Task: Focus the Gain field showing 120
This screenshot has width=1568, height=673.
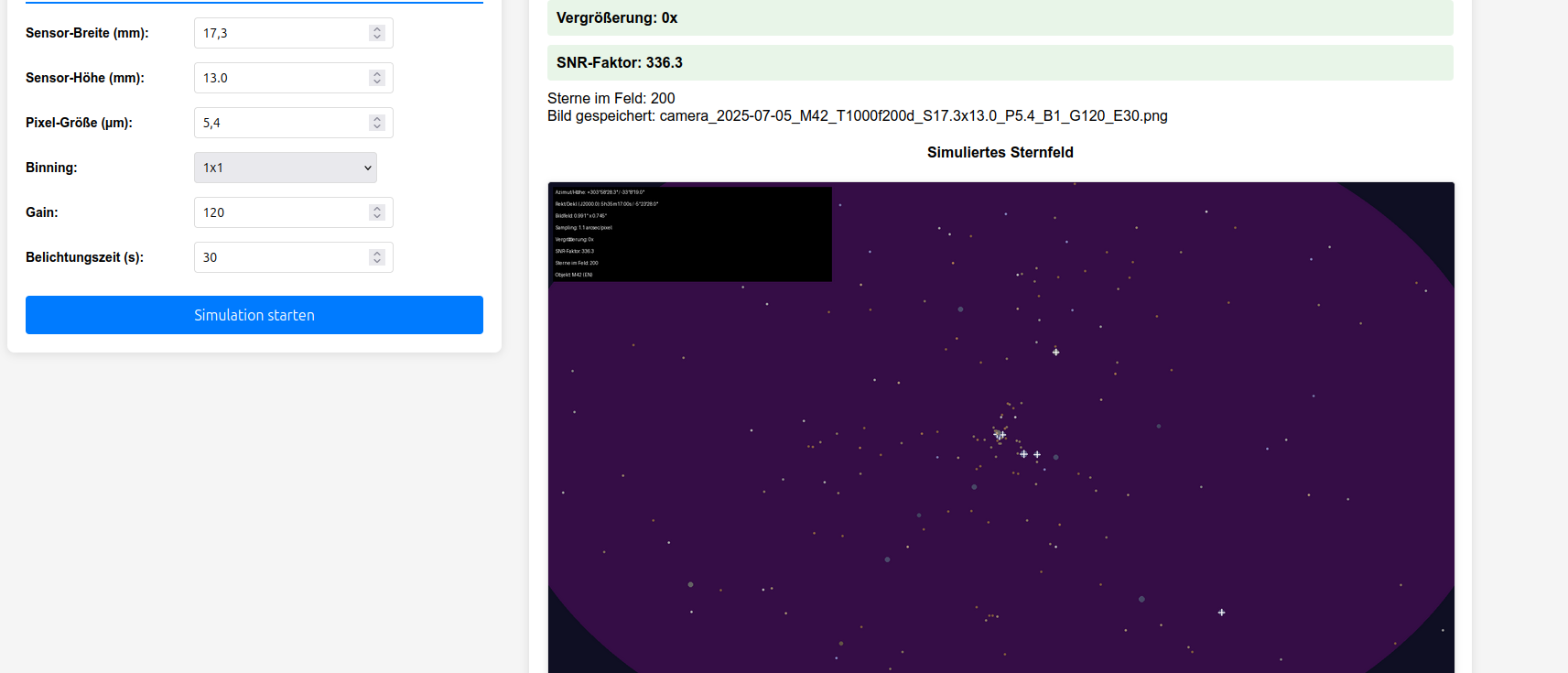Action: [294, 212]
